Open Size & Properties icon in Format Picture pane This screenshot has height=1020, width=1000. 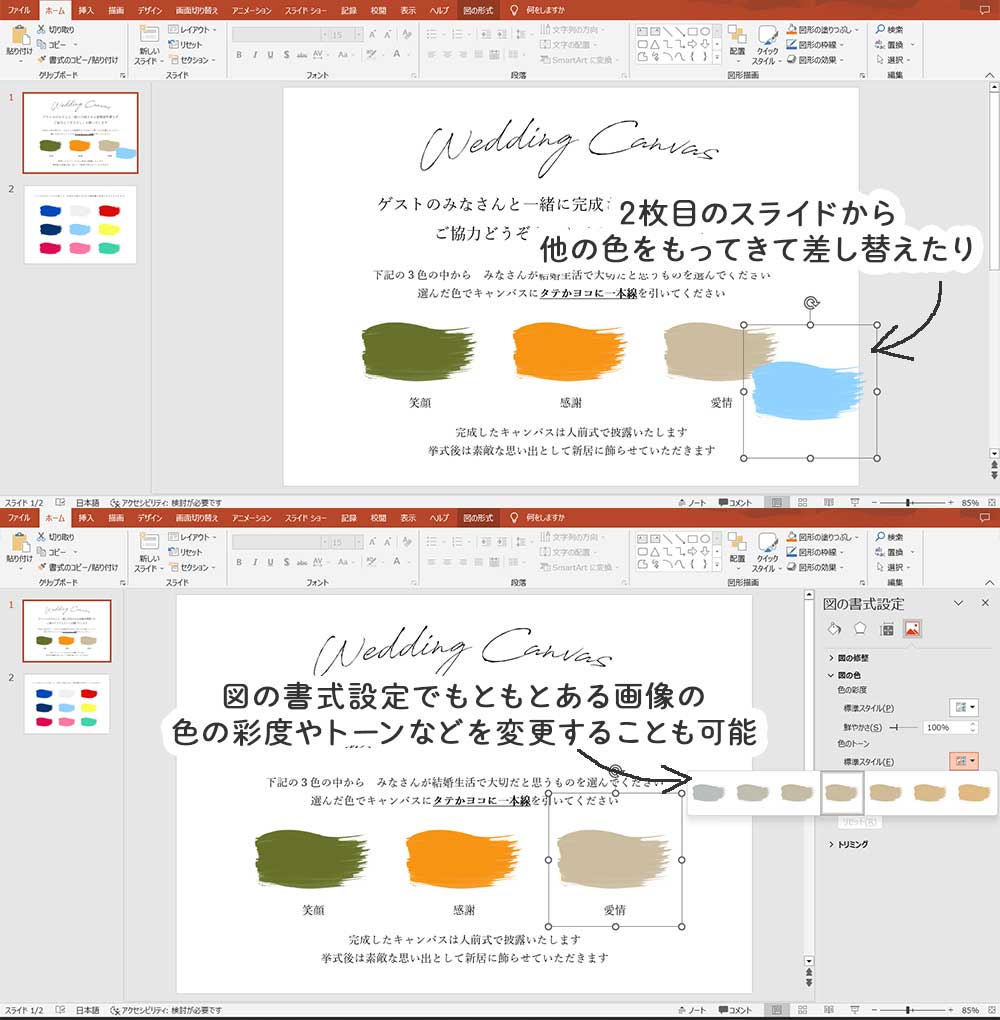click(886, 629)
